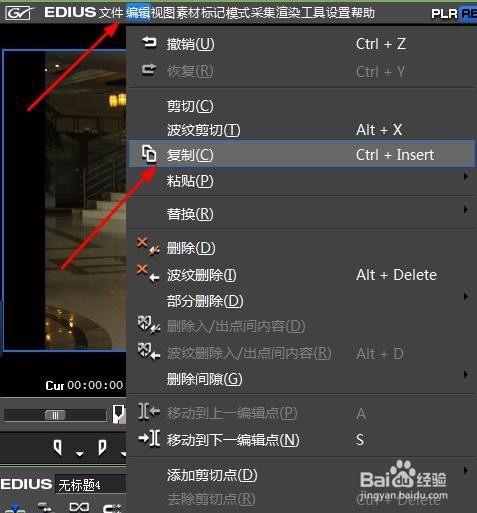This screenshot has height=513, width=477.
Task: Click the copy icon beside 复制
Action: point(149,154)
